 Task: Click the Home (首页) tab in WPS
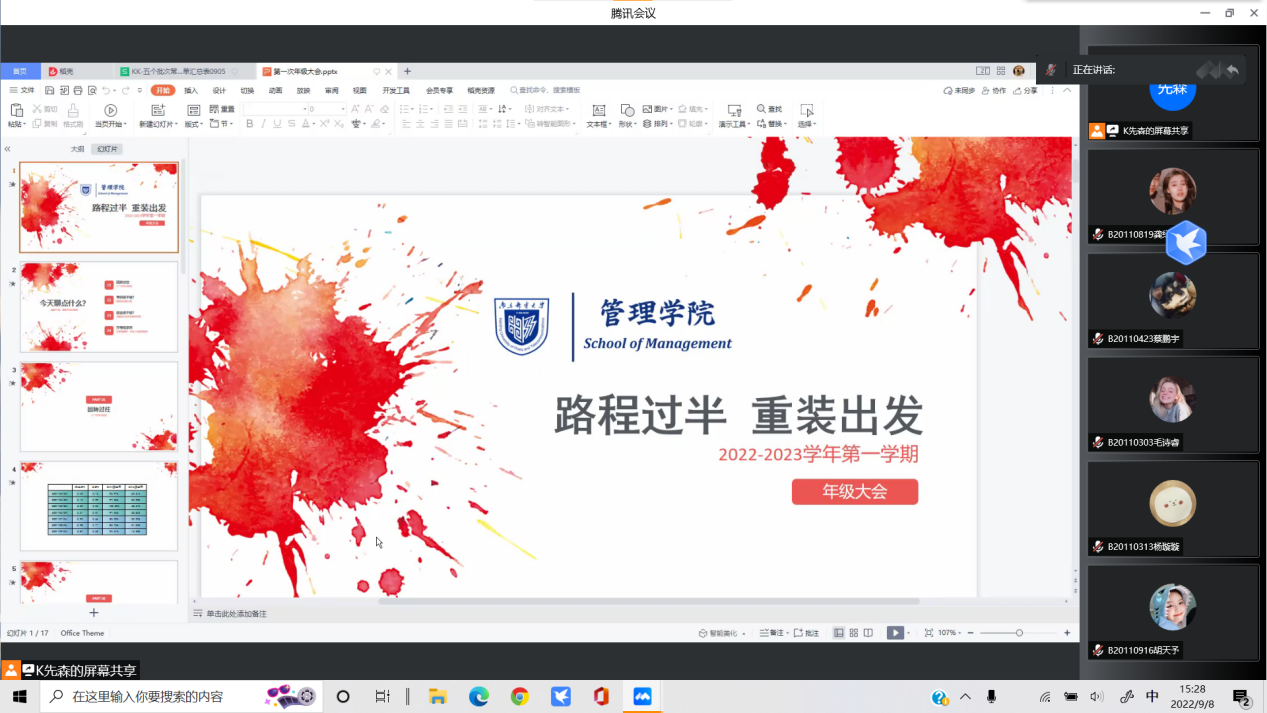(x=20, y=71)
